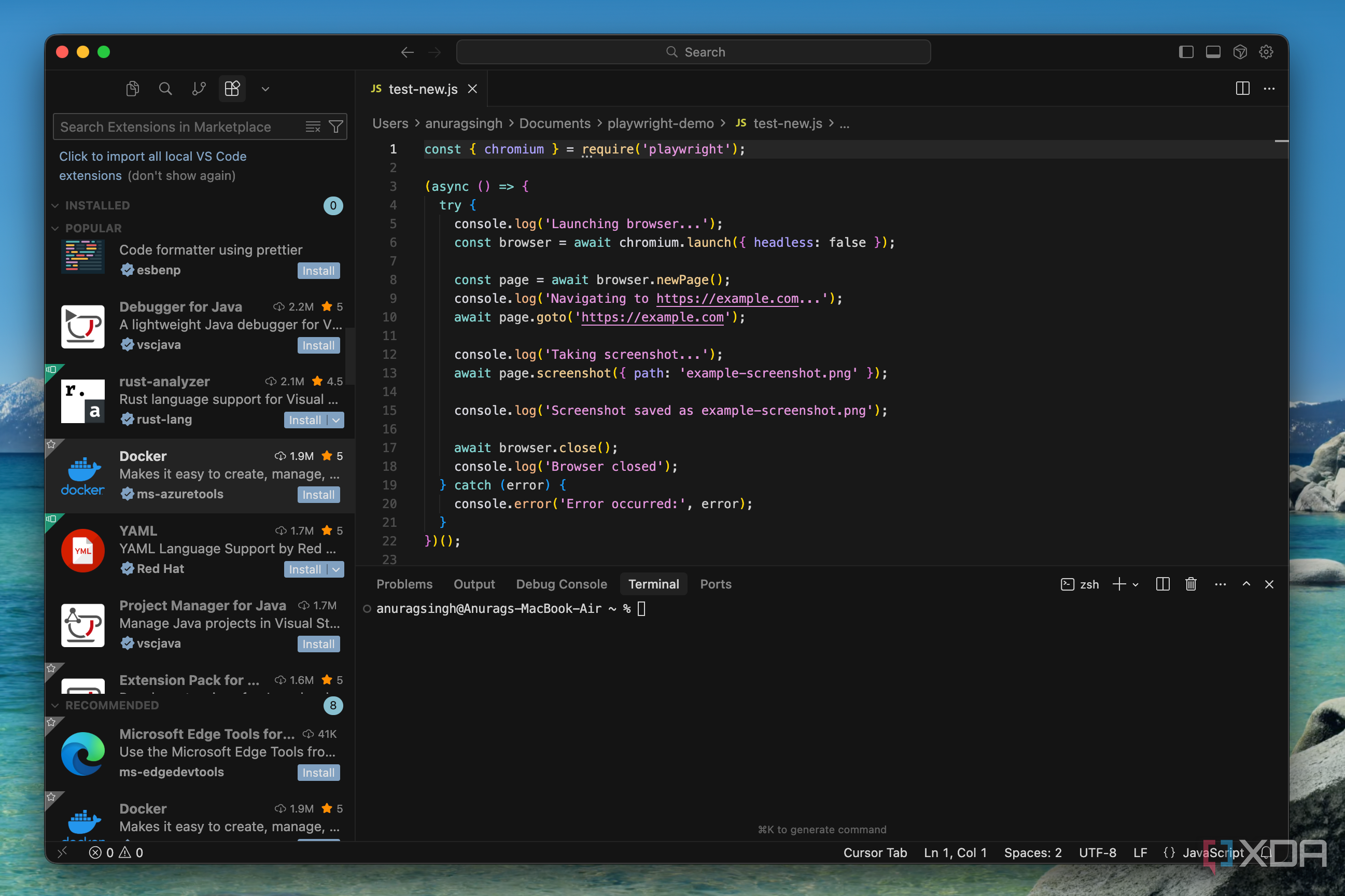Install the Docker extension by ms-azuretools

click(318, 495)
